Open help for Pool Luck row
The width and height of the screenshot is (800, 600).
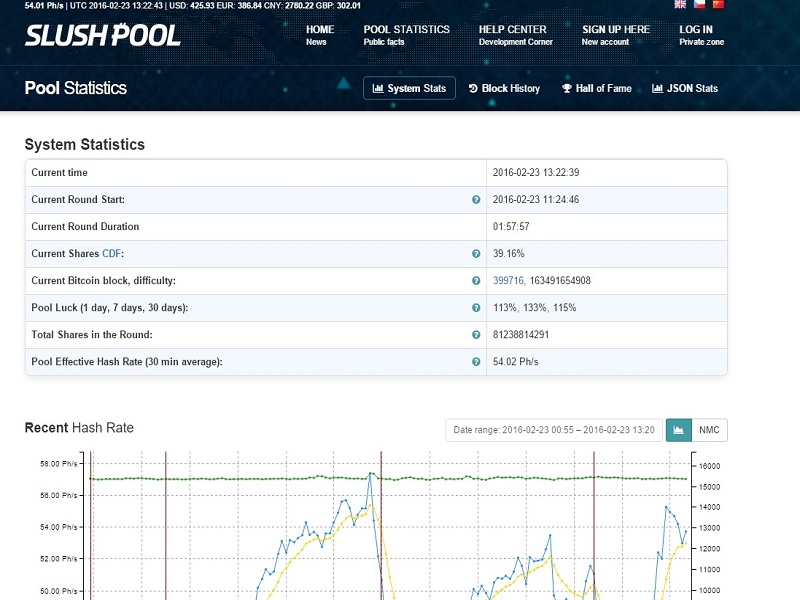(476, 308)
